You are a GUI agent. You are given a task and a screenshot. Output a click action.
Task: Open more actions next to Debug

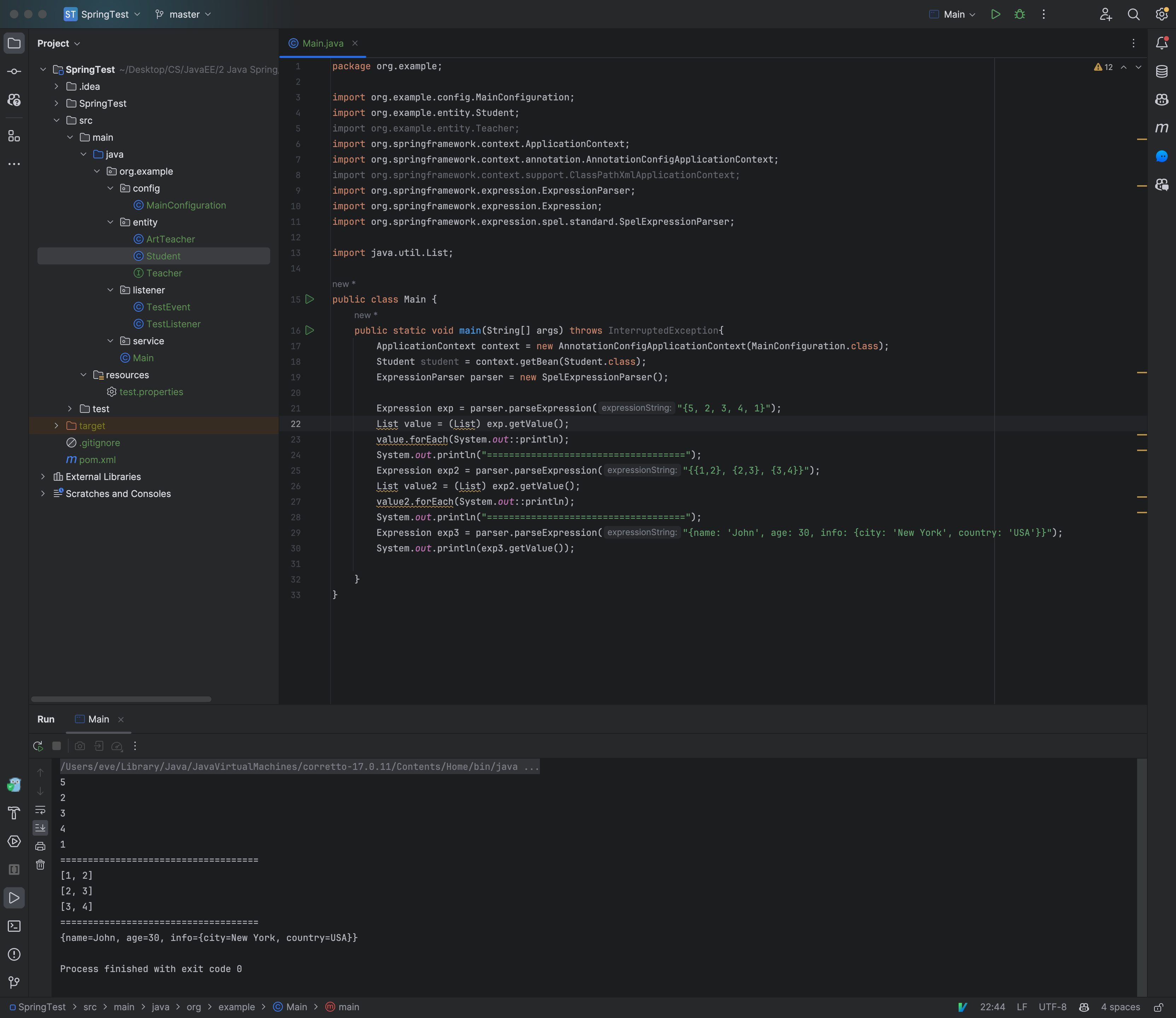click(1044, 14)
